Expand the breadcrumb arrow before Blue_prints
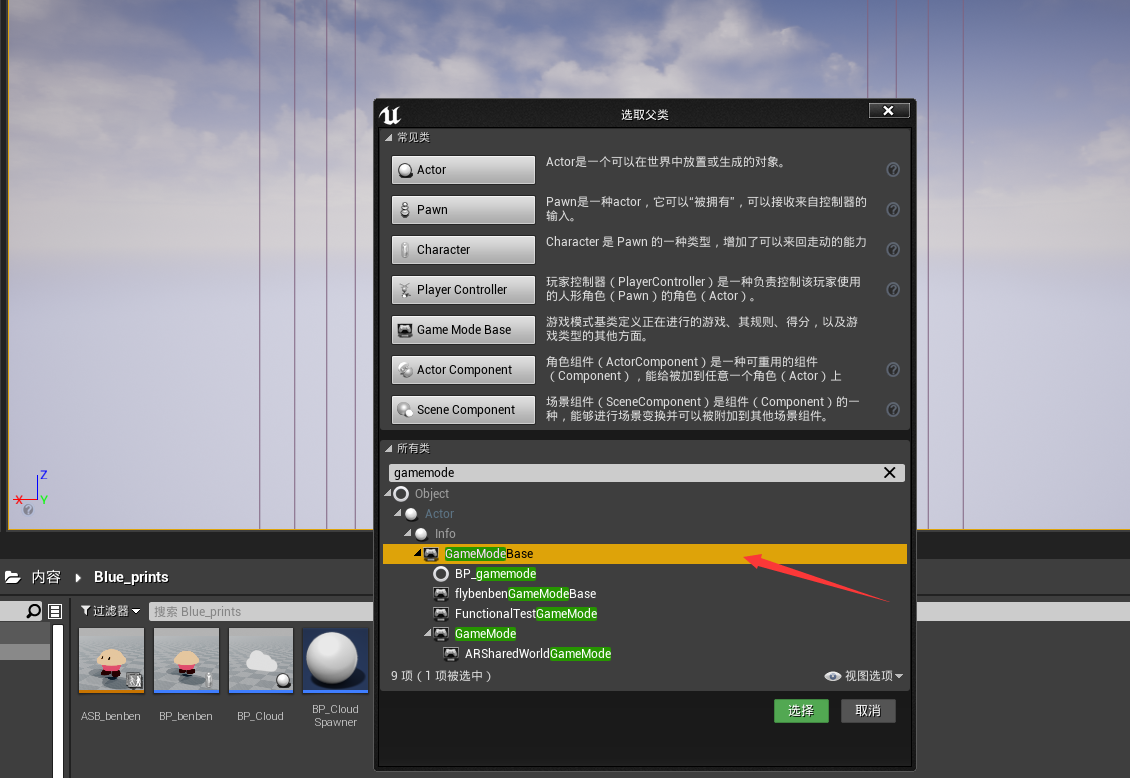The width and height of the screenshot is (1130, 778). coord(78,578)
